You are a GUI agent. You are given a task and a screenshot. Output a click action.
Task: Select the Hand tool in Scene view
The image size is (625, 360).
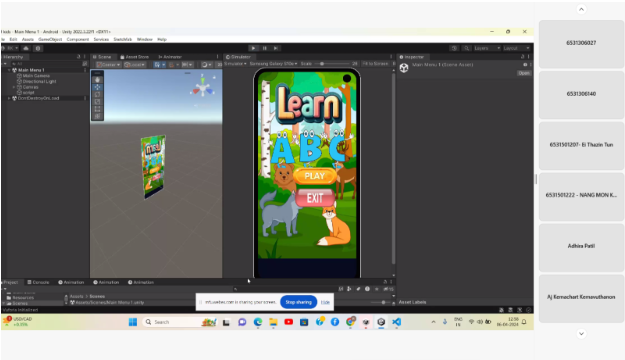pyautogui.click(x=97, y=80)
